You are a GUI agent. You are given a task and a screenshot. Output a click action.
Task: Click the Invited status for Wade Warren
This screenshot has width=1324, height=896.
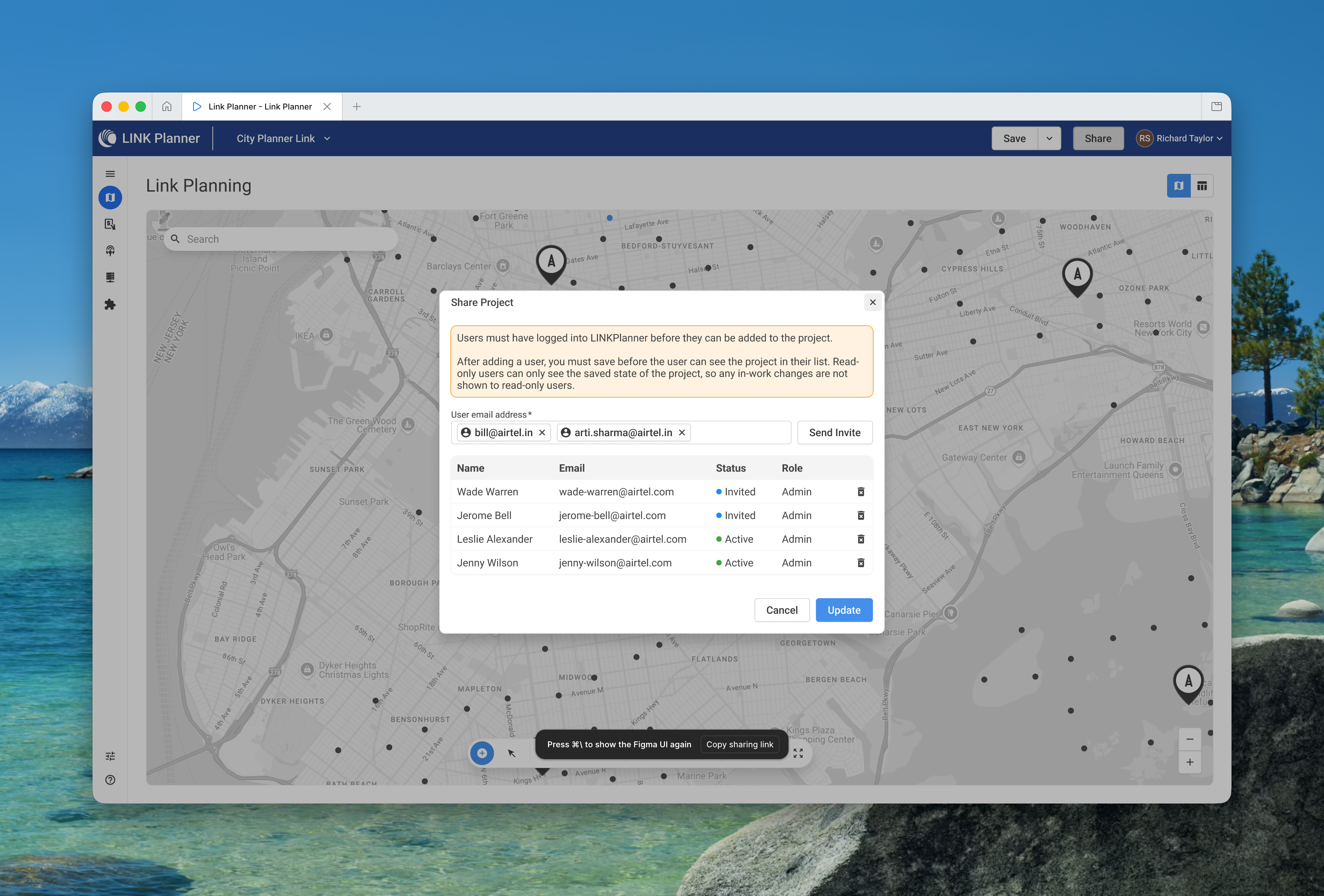736,492
